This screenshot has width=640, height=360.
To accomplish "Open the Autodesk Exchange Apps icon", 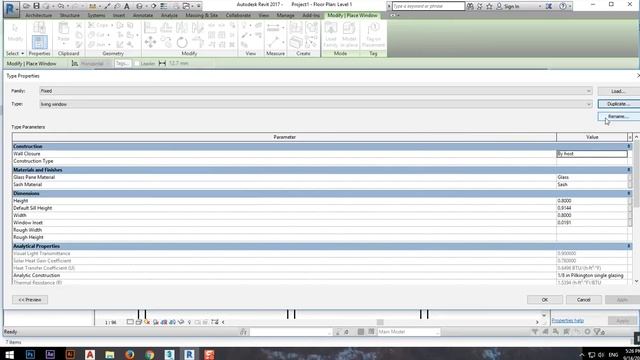I will [549, 6].
